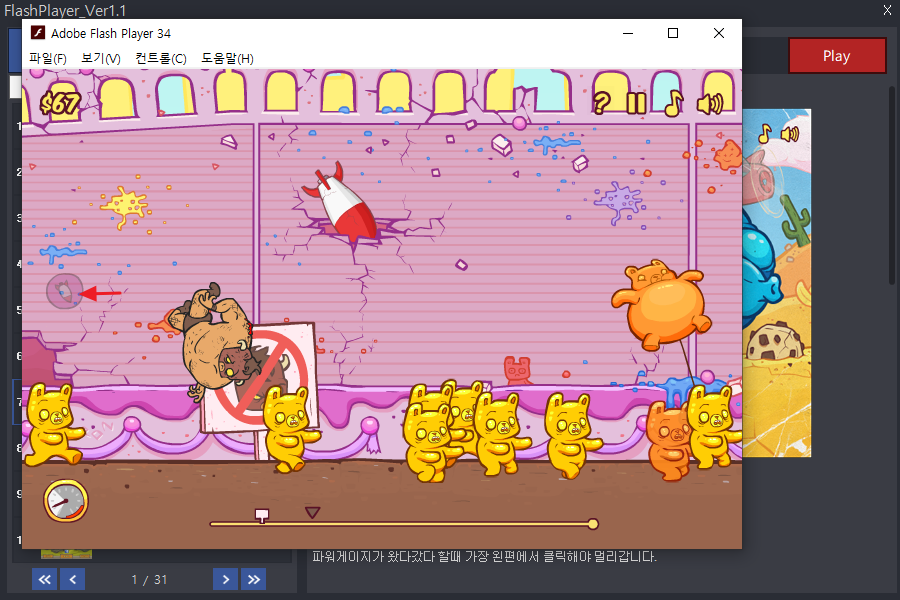
Task: Click the faded round target left of the red arrow
Action: point(64,292)
